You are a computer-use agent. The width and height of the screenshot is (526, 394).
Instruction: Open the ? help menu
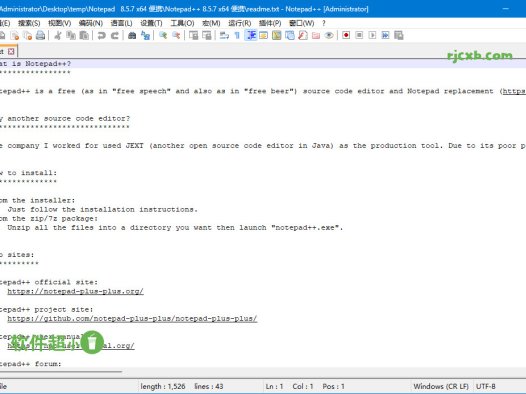point(324,23)
